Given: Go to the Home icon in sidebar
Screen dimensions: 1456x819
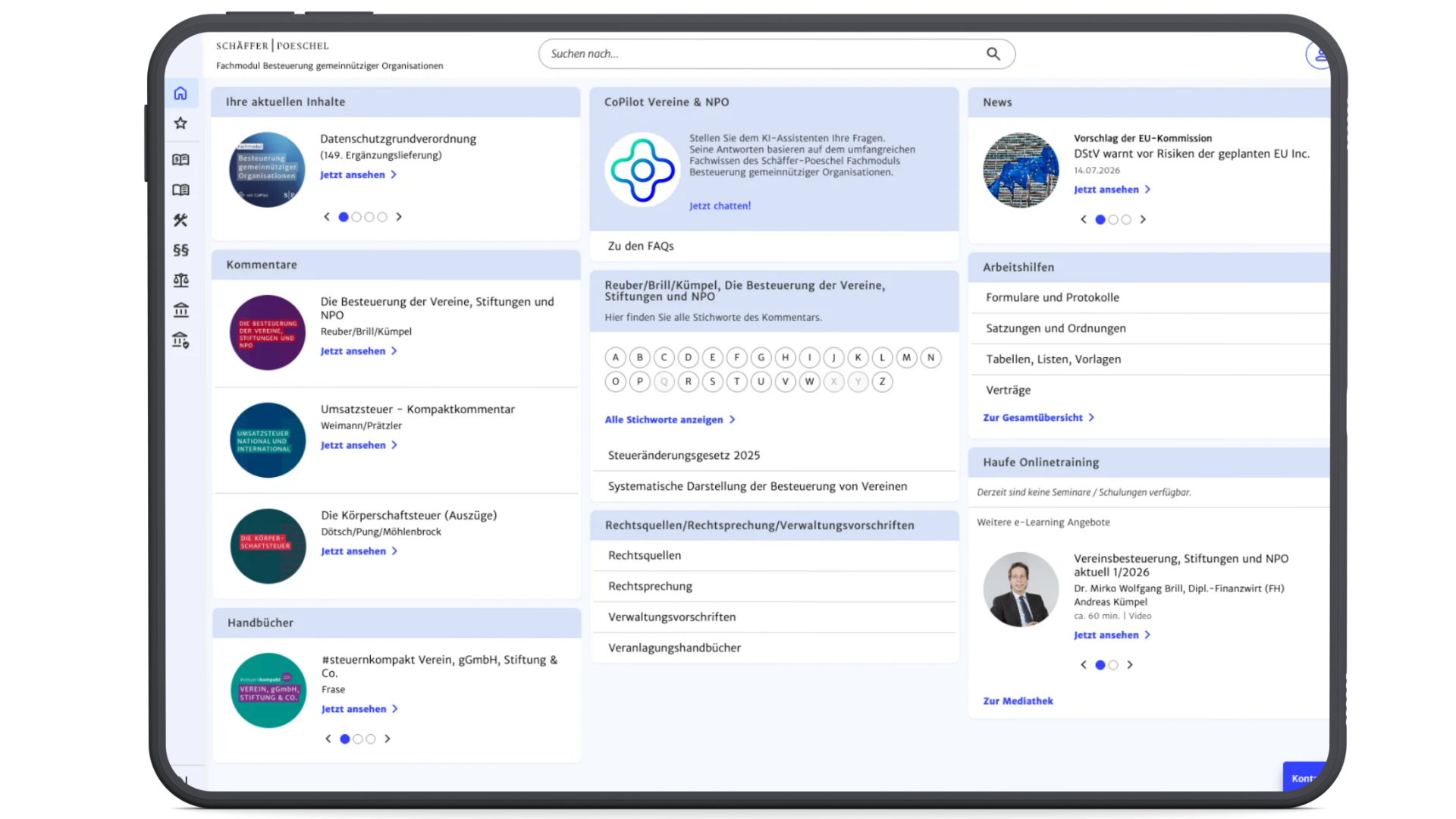Looking at the screenshot, I should [x=180, y=93].
